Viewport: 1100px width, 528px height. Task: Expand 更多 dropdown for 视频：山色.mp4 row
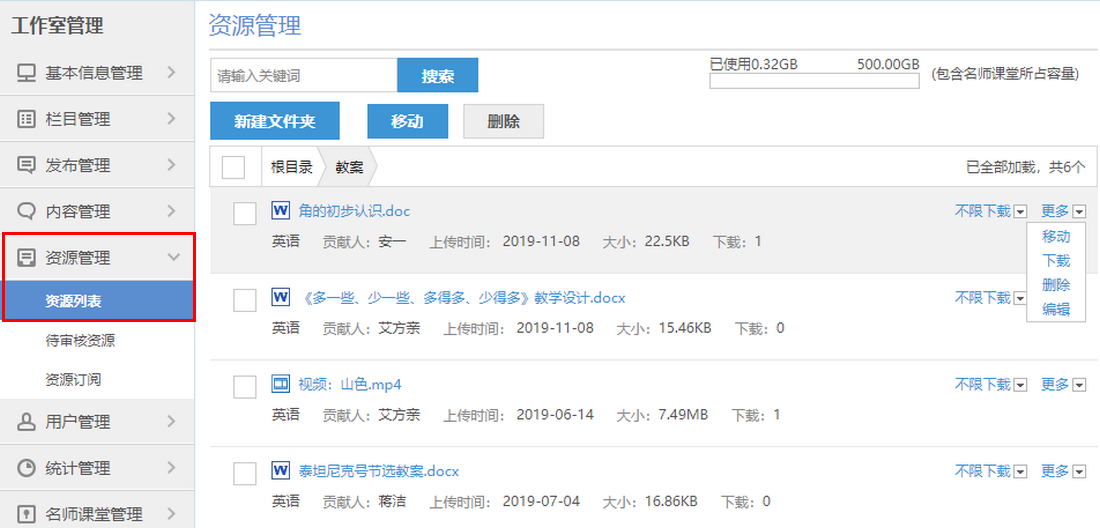click(x=1079, y=384)
